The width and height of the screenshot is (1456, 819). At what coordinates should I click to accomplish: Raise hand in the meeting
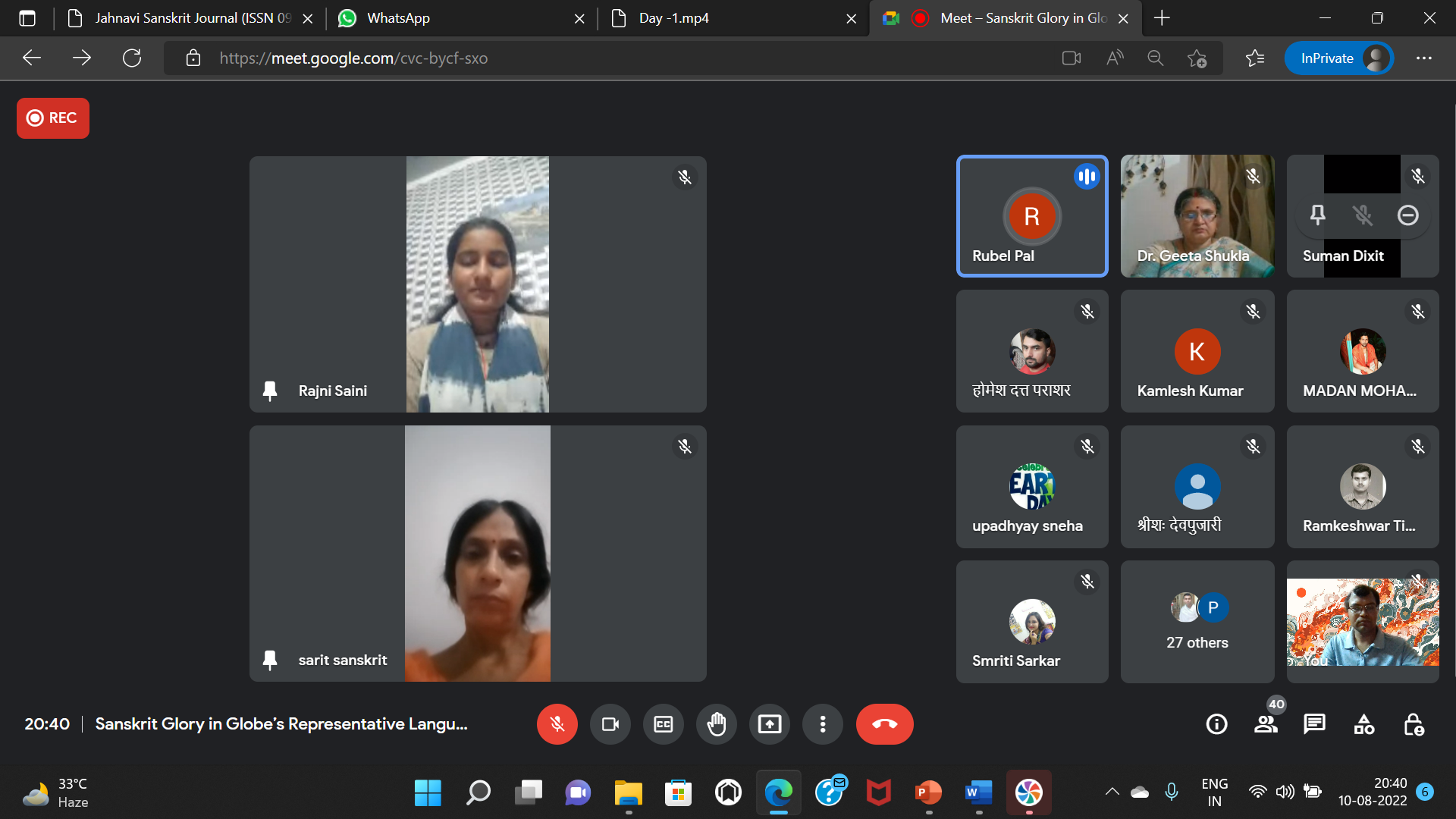716,724
